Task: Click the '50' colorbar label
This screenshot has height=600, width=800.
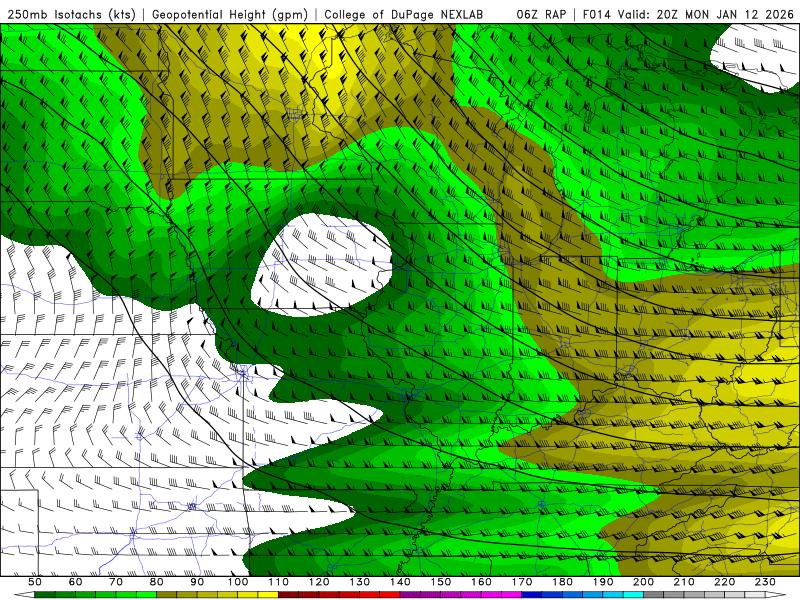Action: [x=35, y=582]
